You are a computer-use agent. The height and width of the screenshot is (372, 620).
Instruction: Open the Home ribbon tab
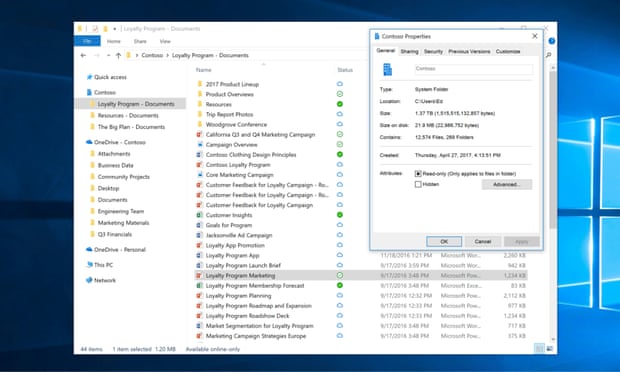(113, 41)
